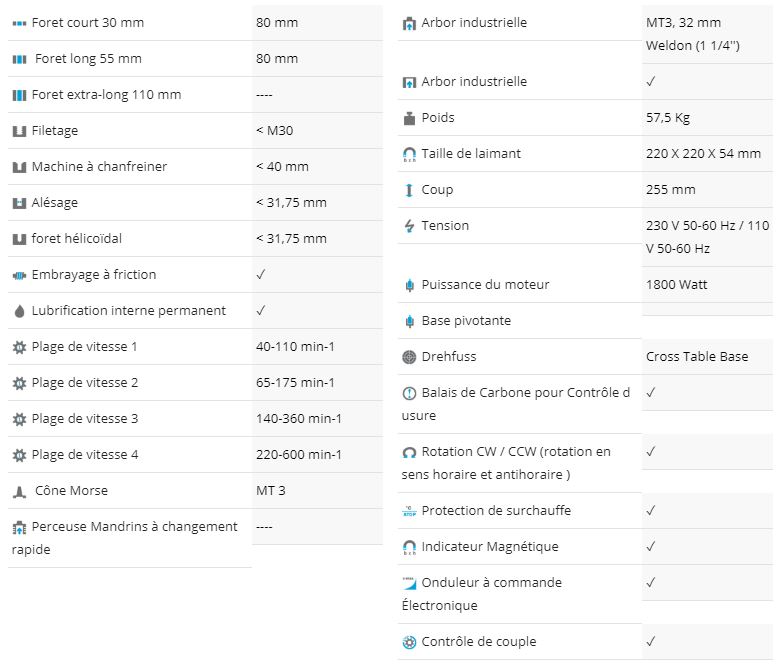778x664 pixels.
Task: Click the Foret court 30 mm icon
Action: [x=19, y=23]
